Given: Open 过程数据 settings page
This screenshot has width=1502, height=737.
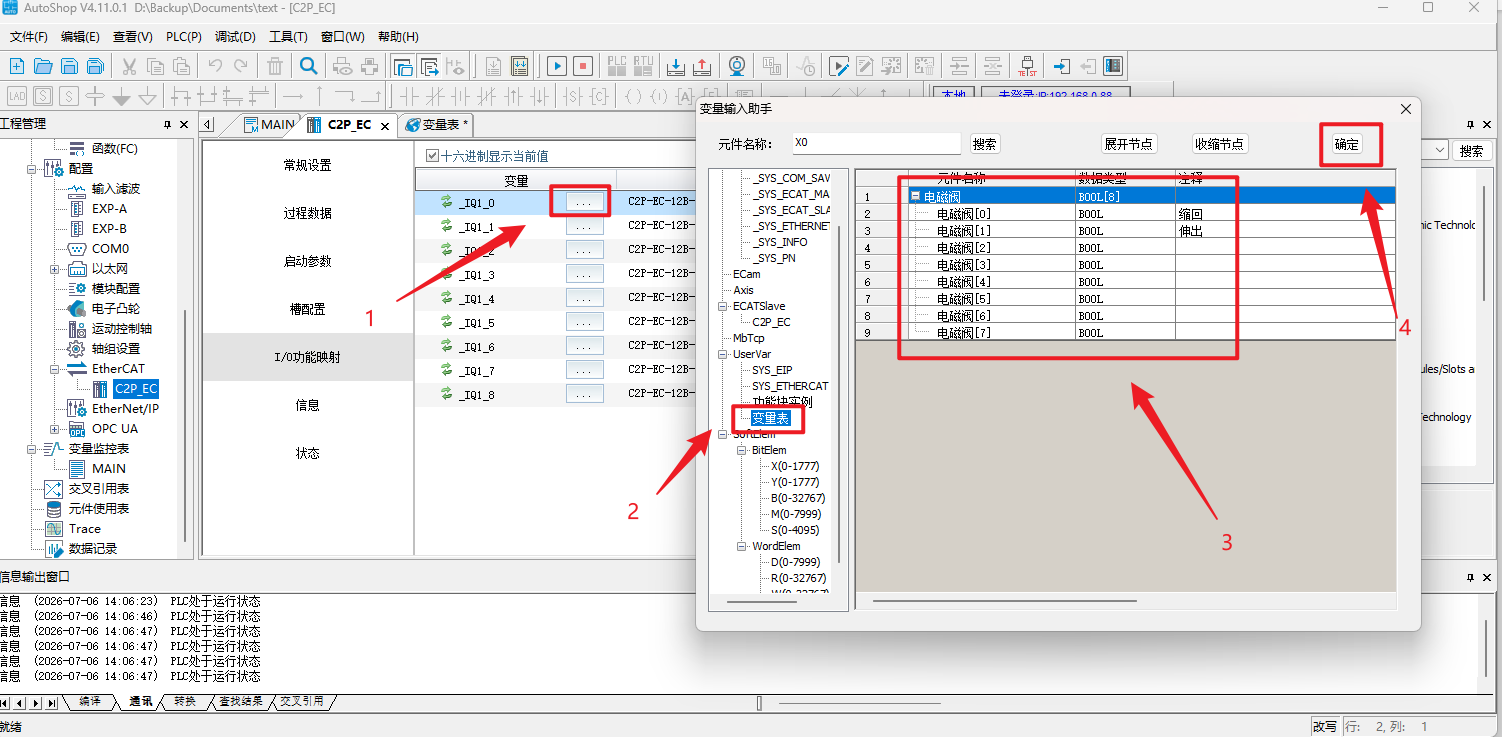Looking at the screenshot, I should tap(307, 213).
